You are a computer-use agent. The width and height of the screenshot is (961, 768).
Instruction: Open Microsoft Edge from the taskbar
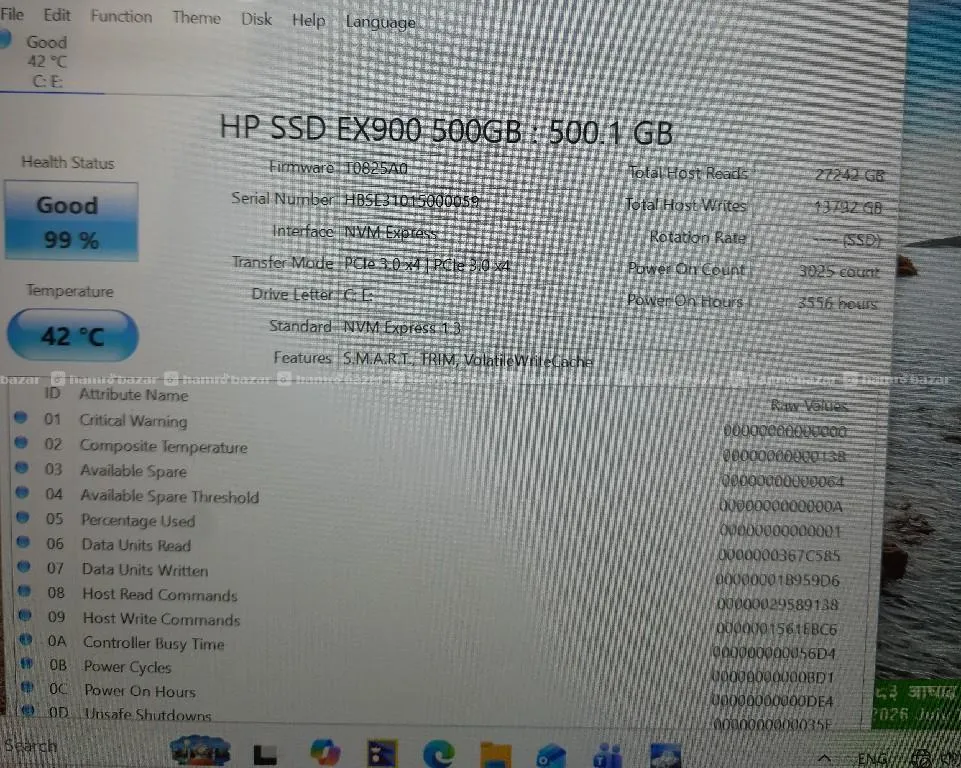pos(439,753)
